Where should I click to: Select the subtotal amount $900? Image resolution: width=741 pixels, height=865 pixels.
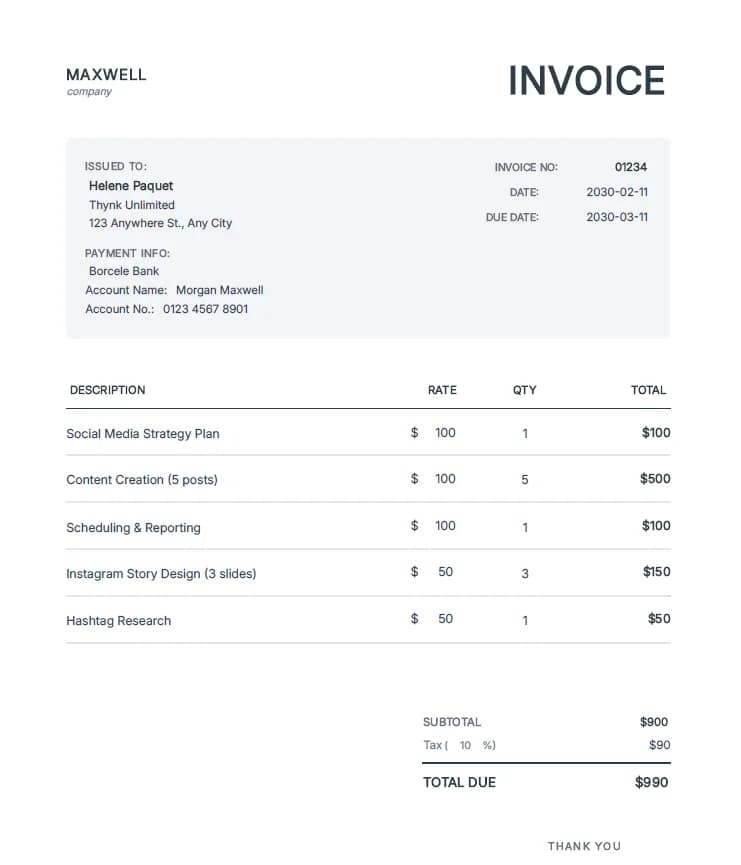click(654, 722)
